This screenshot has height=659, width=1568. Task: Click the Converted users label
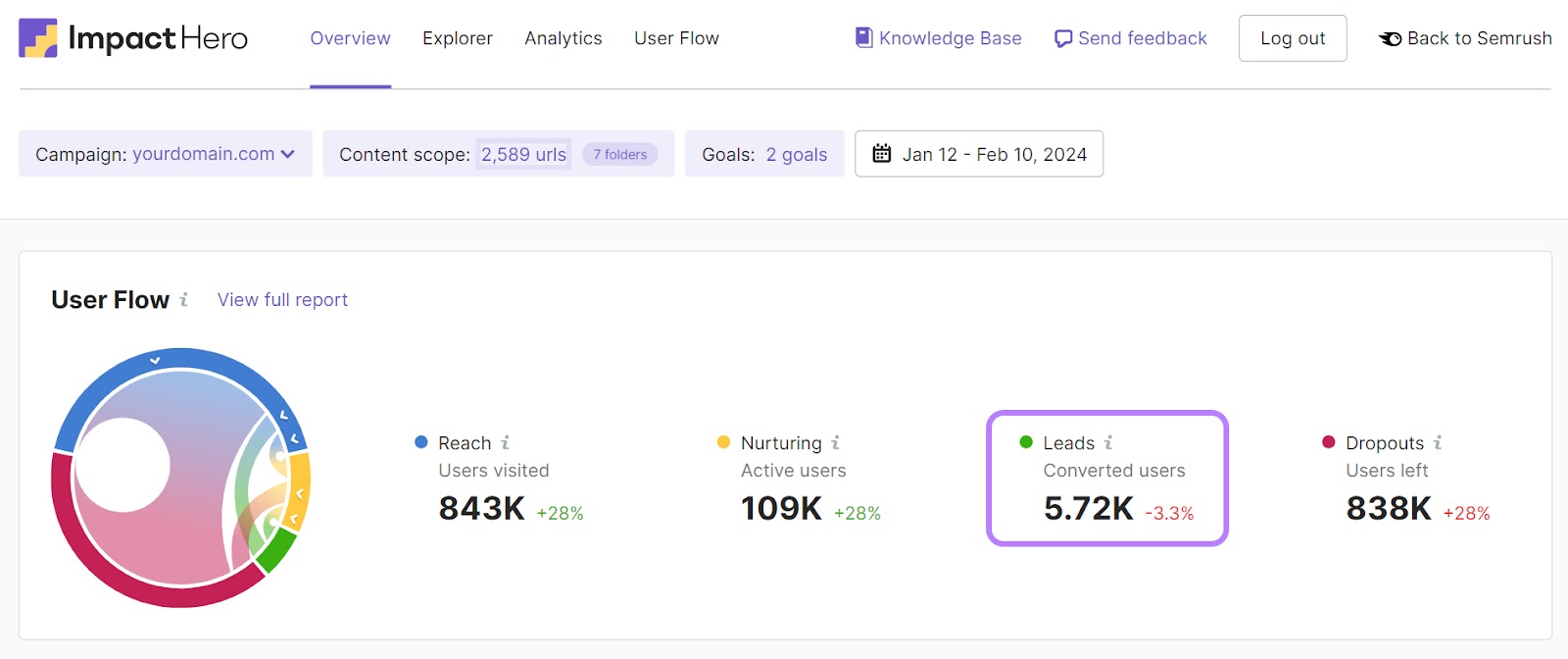1114,471
